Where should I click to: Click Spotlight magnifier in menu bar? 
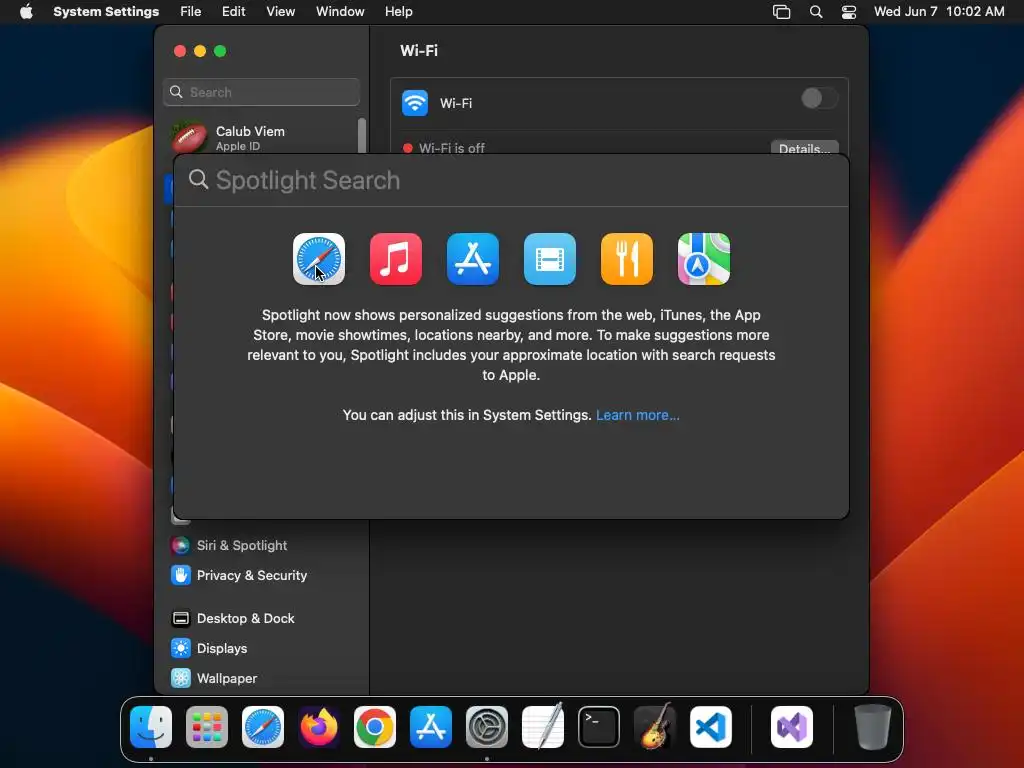click(816, 12)
